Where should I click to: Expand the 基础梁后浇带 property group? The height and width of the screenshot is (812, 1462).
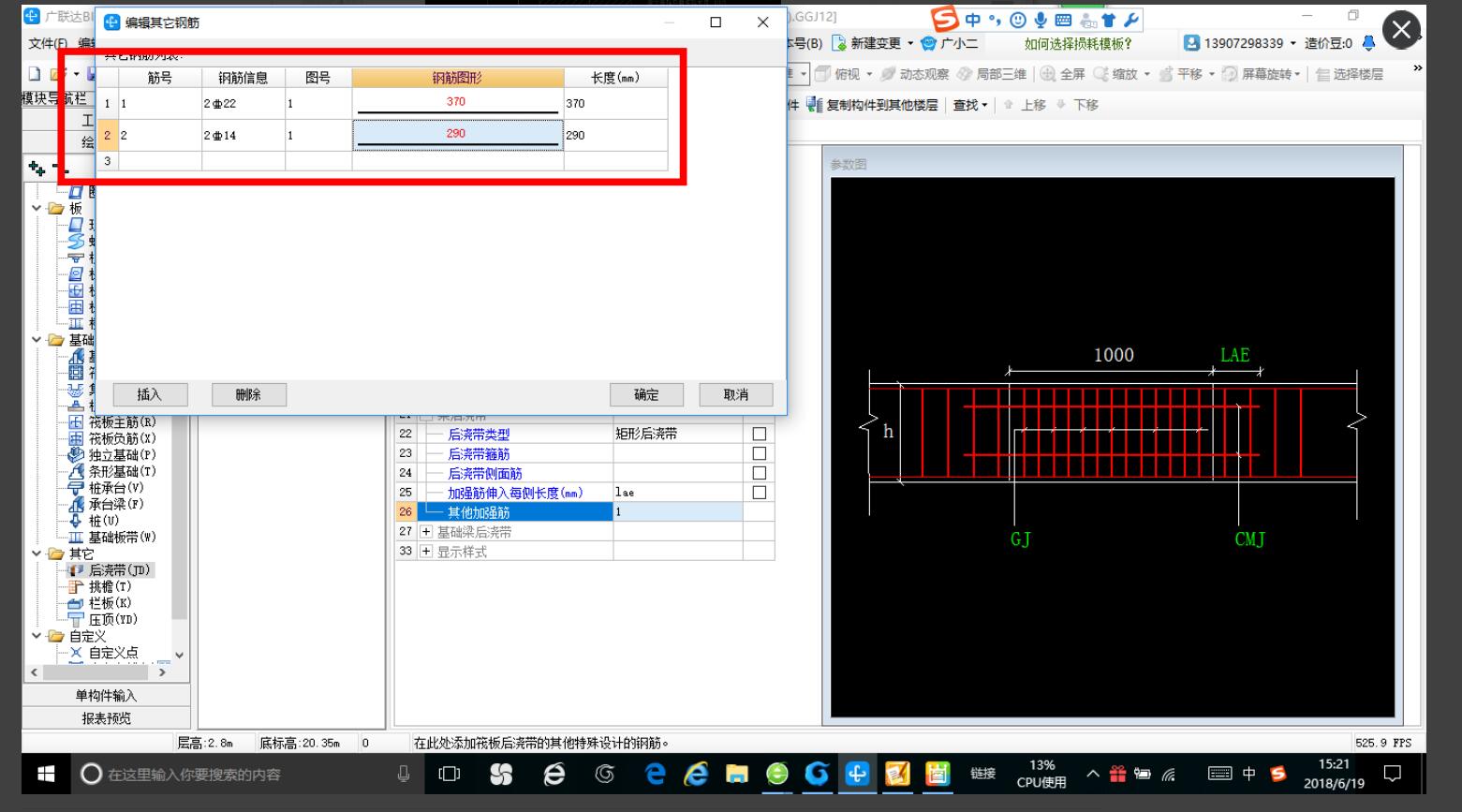pyautogui.click(x=426, y=531)
